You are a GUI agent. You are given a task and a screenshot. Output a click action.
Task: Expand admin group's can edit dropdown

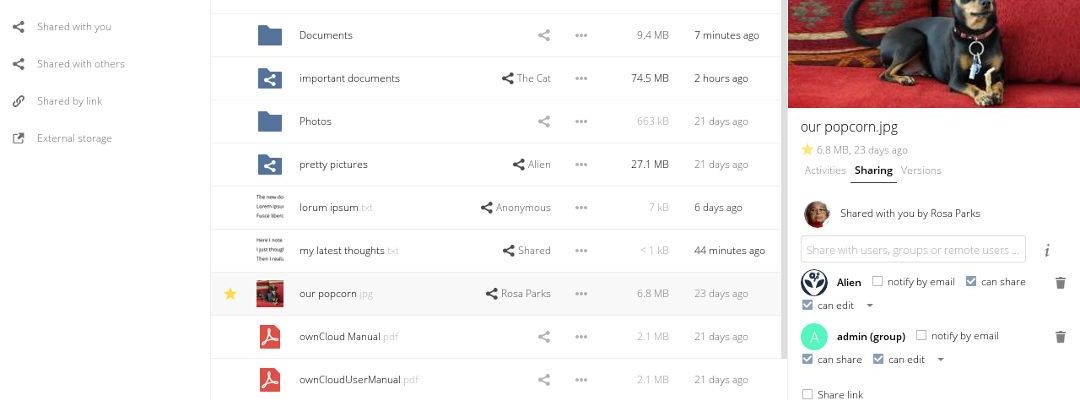point(941,360)
